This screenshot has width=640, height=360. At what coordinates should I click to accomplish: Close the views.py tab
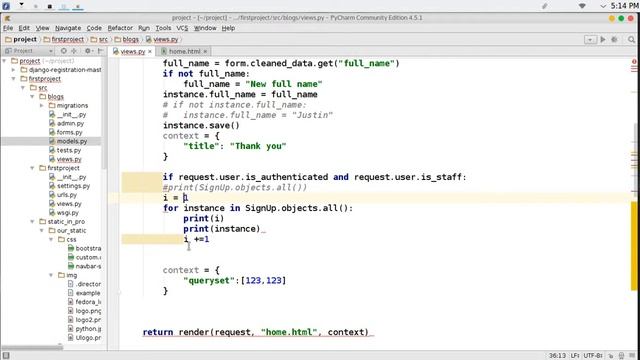(150, 51)
